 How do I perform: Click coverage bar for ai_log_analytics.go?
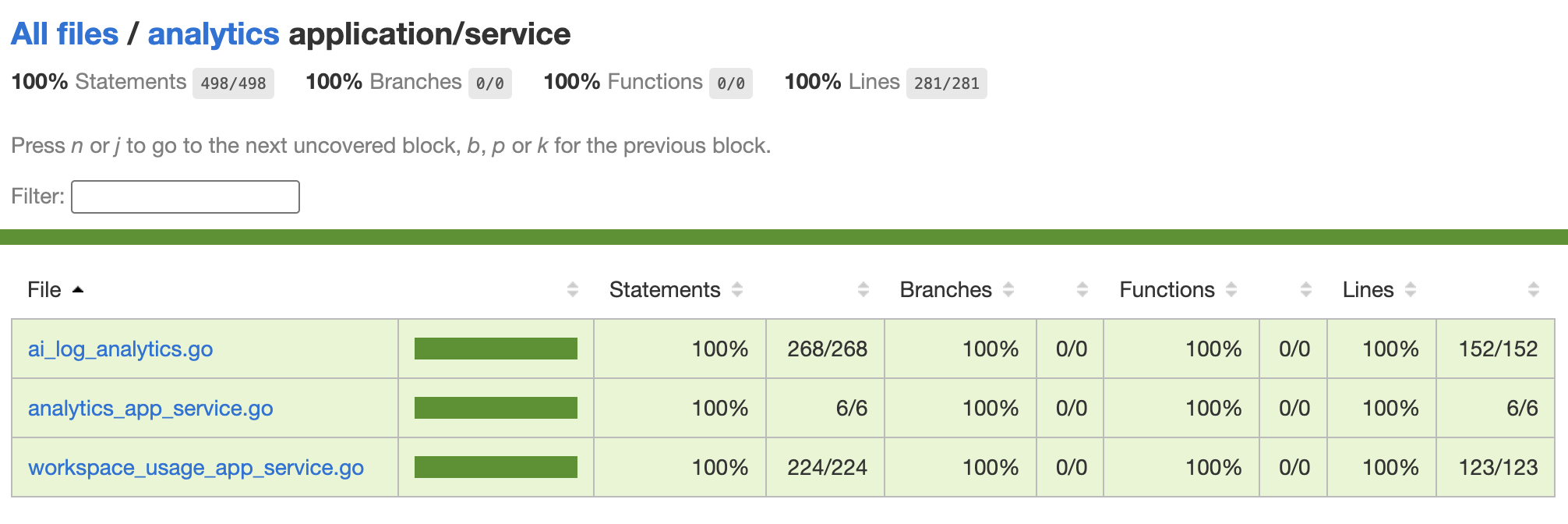(496, 349)
